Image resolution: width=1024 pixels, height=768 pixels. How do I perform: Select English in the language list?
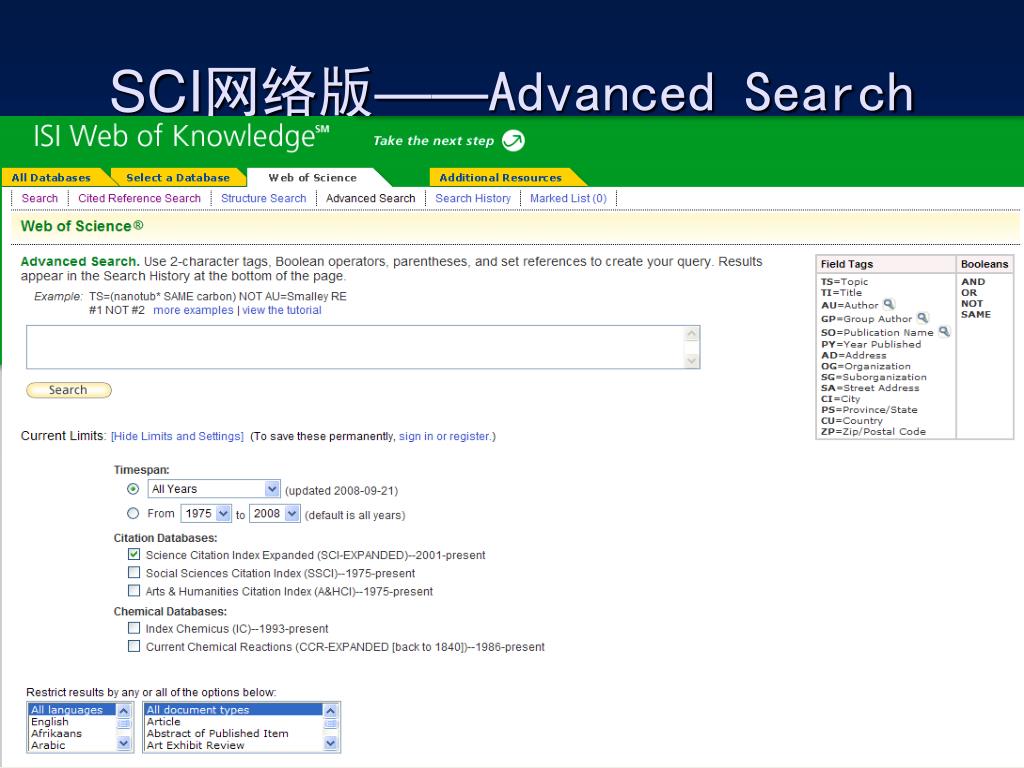[x=50, y=722]
